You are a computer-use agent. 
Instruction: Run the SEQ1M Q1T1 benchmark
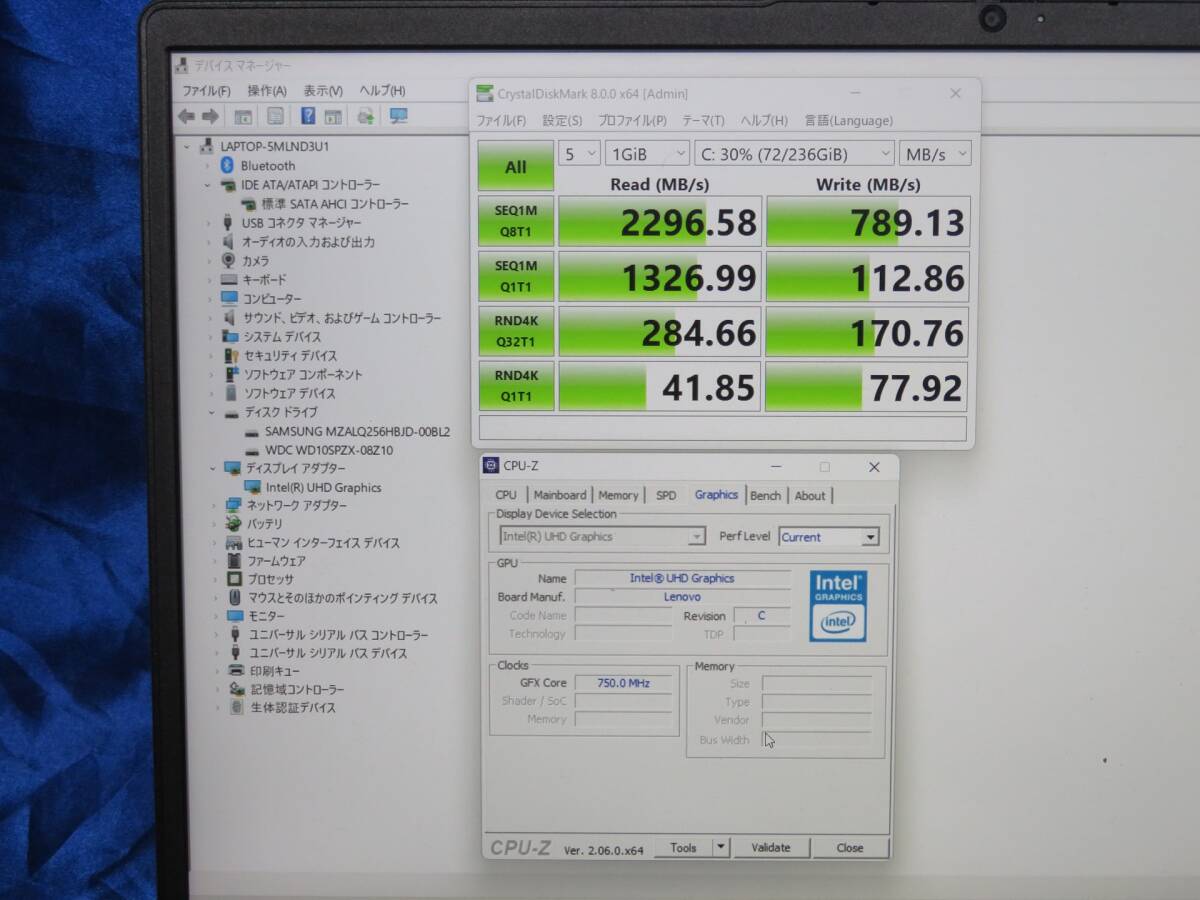(x=515, y=276)
